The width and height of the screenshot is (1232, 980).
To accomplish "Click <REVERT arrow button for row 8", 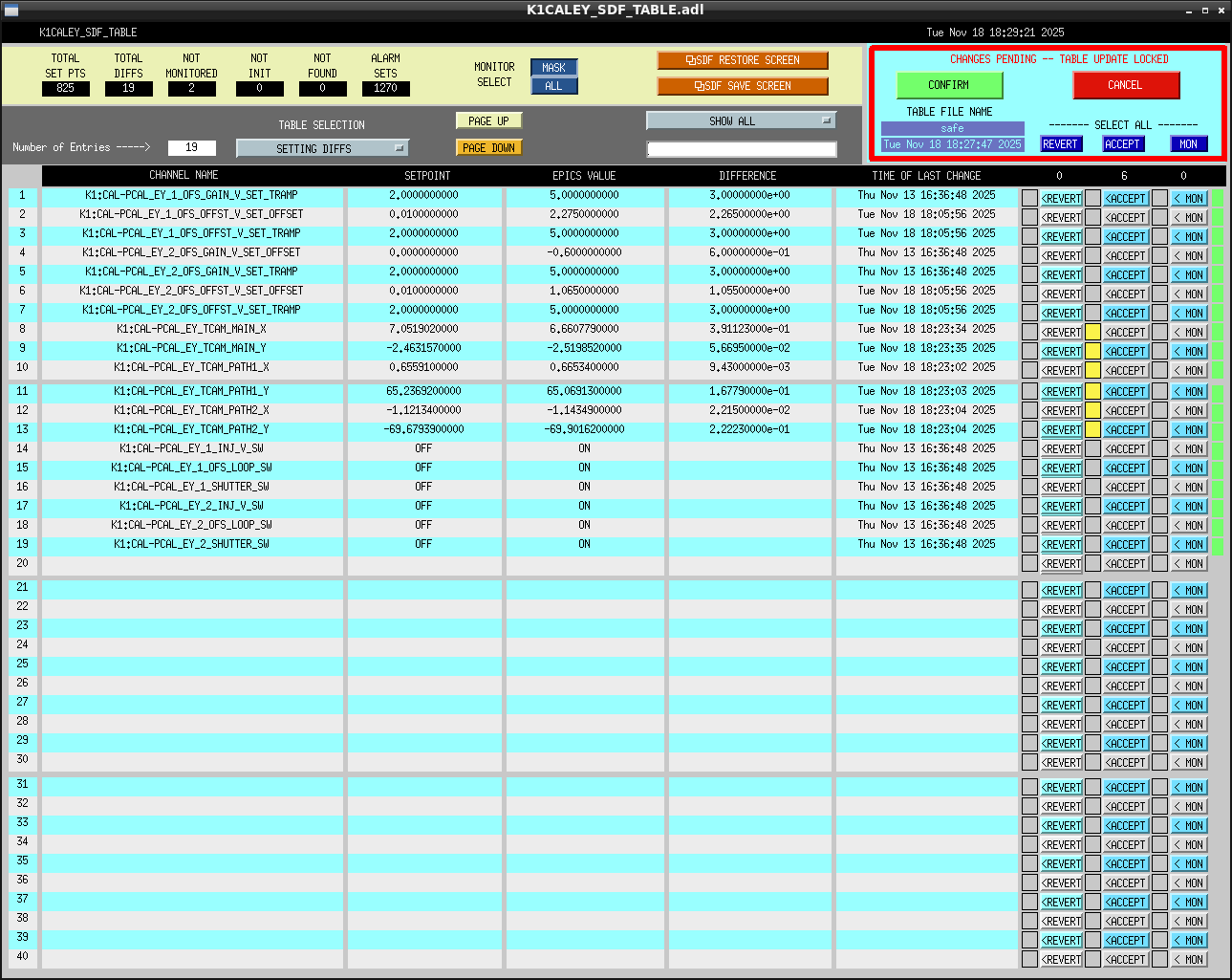I will (x=1061, y=333).
